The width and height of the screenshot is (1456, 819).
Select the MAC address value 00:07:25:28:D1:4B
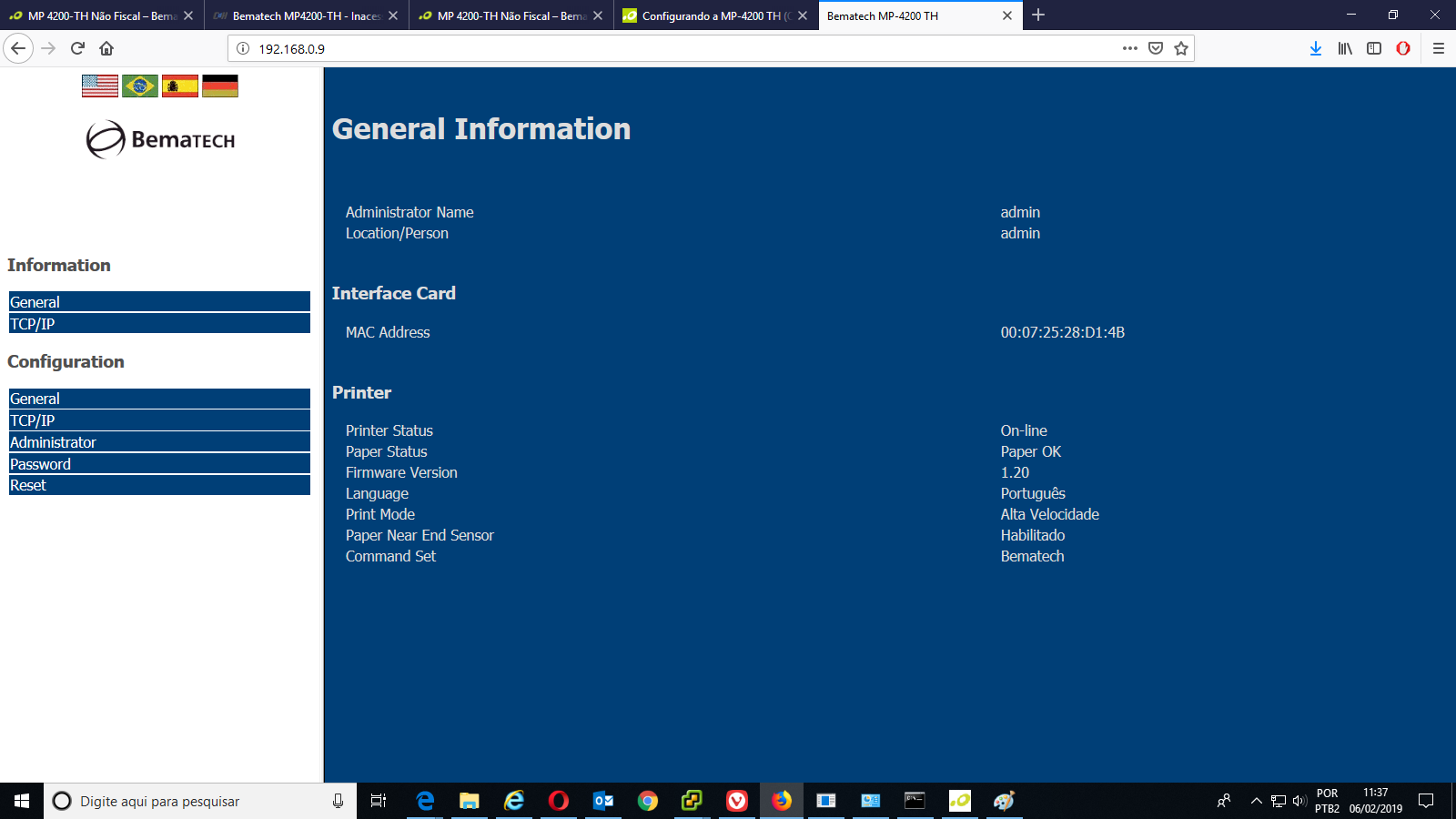point(1062,332)
